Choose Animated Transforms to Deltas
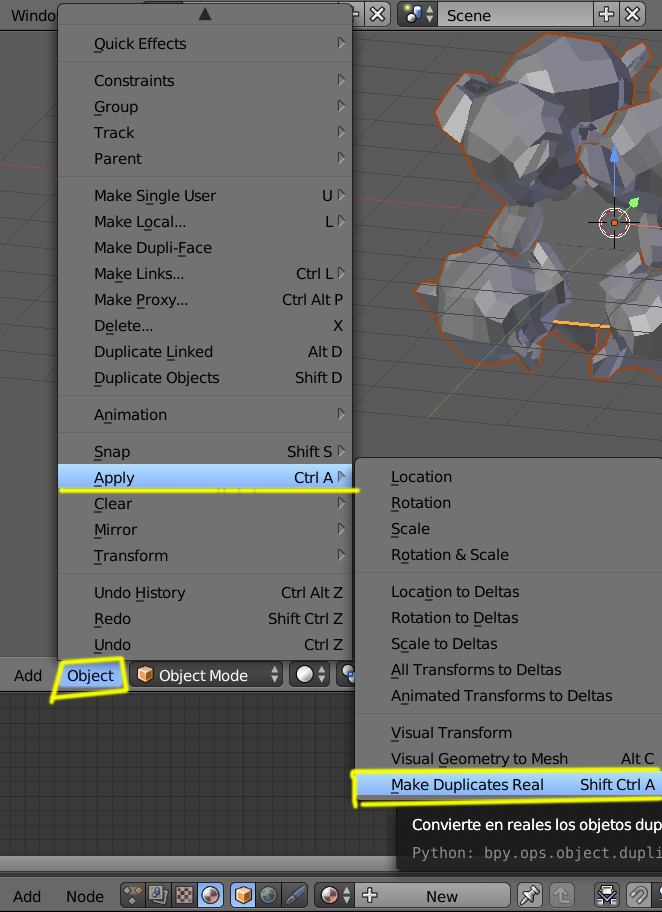Screen dimensions: 662x912 point(509,695)
